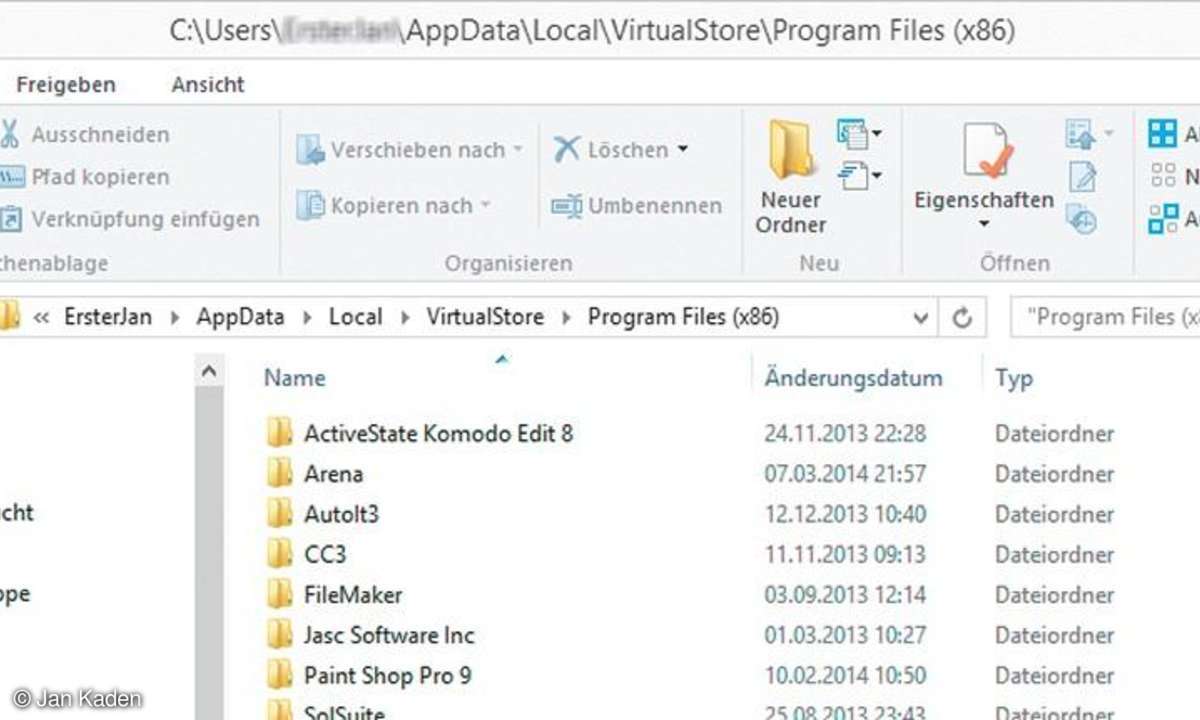The image size is (1200, 720).
Task: Sort by the Änderungsdatum column header
Action: (x=853, y=378)
